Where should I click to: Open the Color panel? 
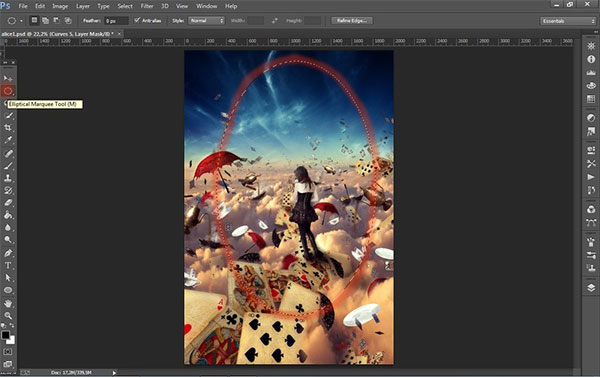[591, 85]
